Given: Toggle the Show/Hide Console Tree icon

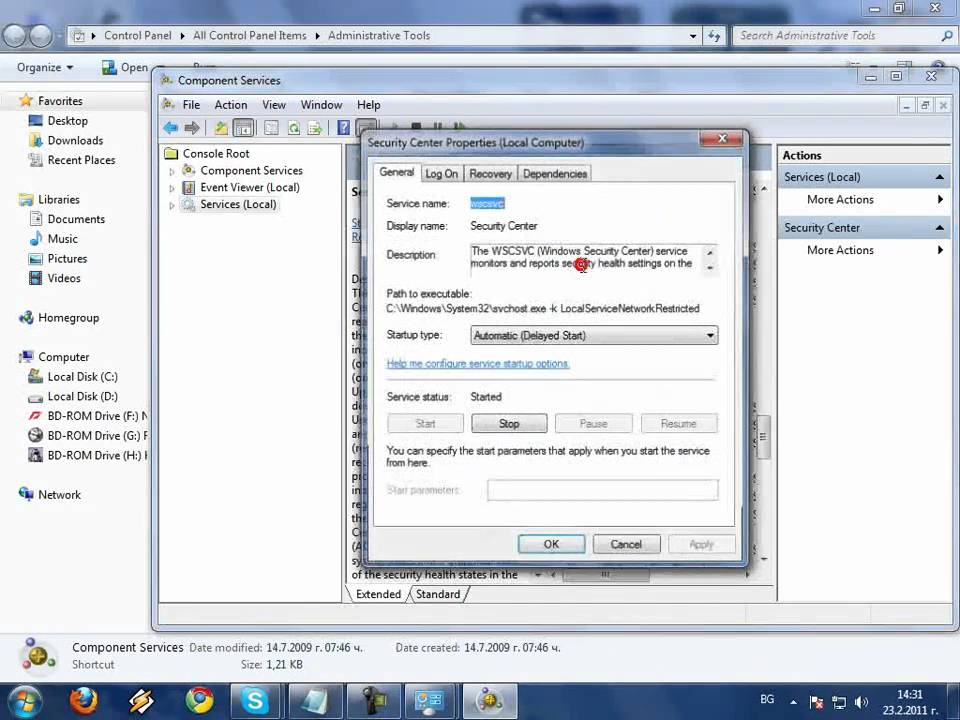Looking at the screenshot, I should coord(243,128).
